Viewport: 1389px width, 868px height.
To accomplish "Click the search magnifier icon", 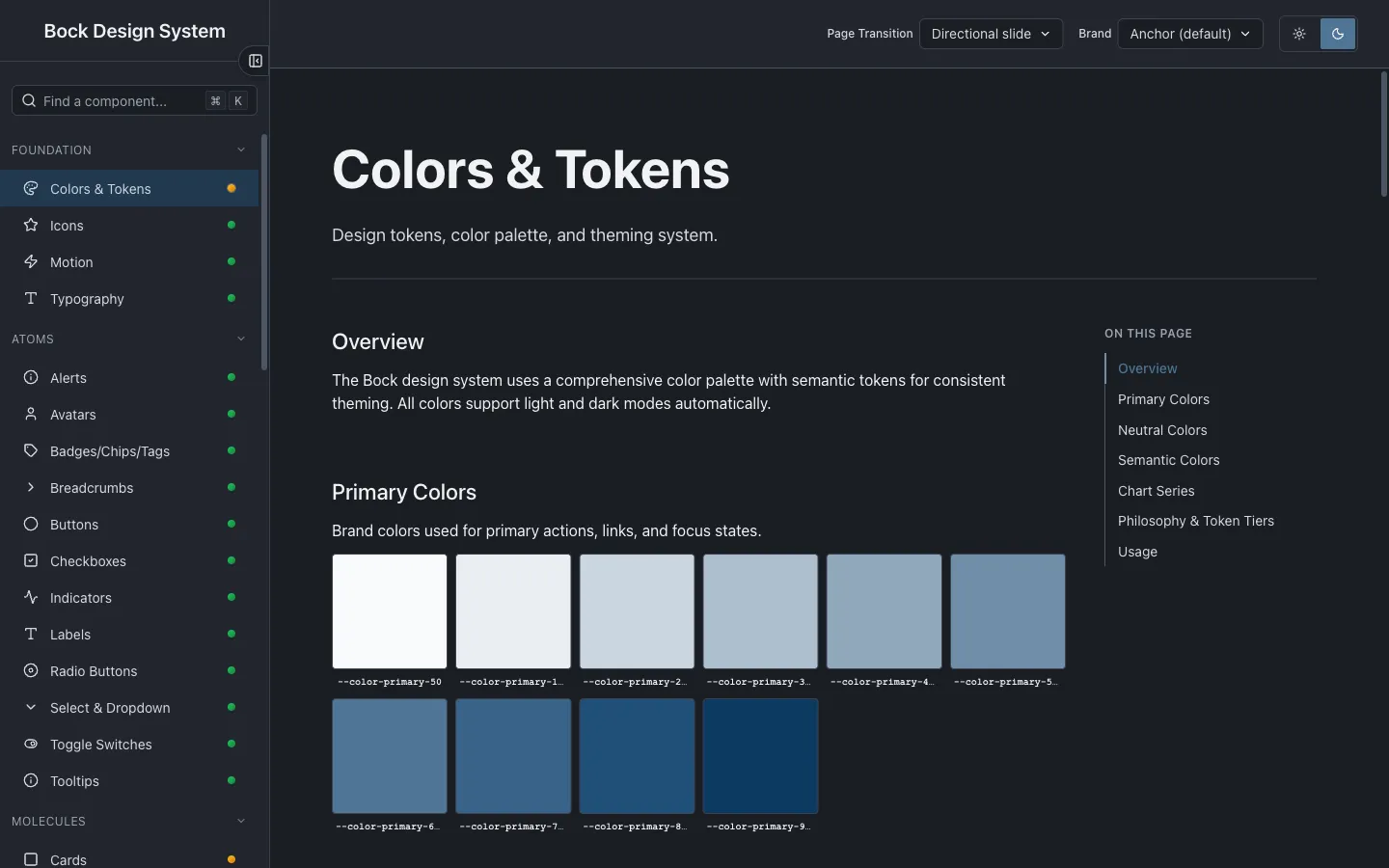I will point(29,100).
